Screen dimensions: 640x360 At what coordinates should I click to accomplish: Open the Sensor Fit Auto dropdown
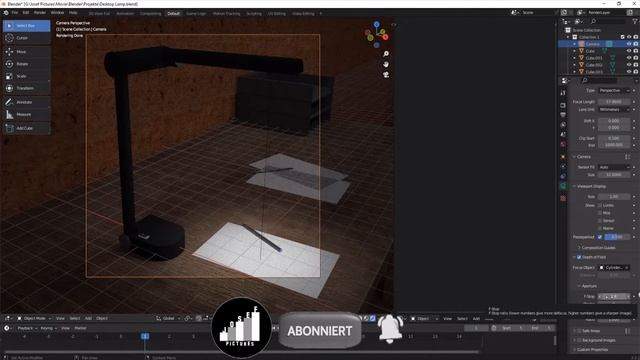(614, 167)
